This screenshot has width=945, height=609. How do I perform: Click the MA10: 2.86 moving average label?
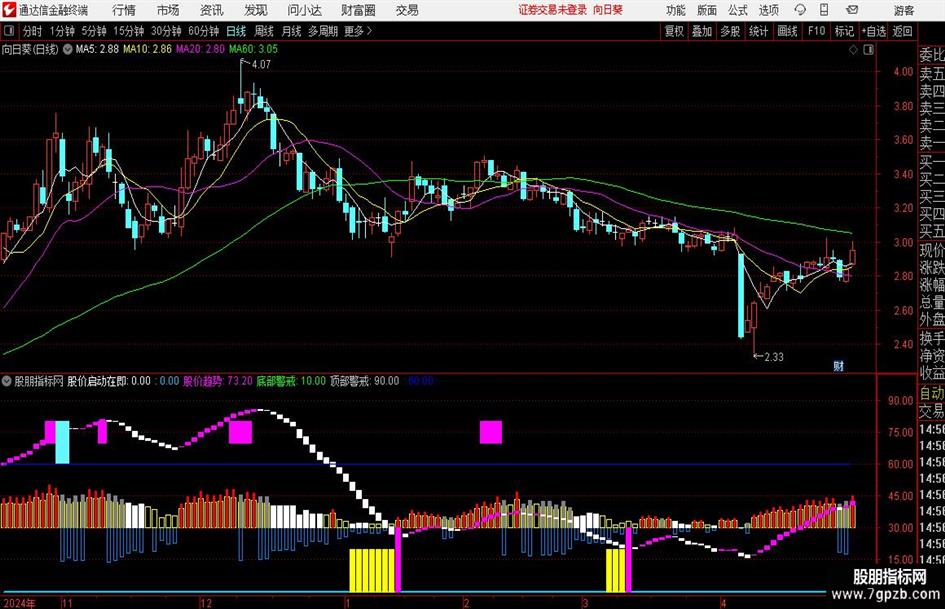point(148,49)
